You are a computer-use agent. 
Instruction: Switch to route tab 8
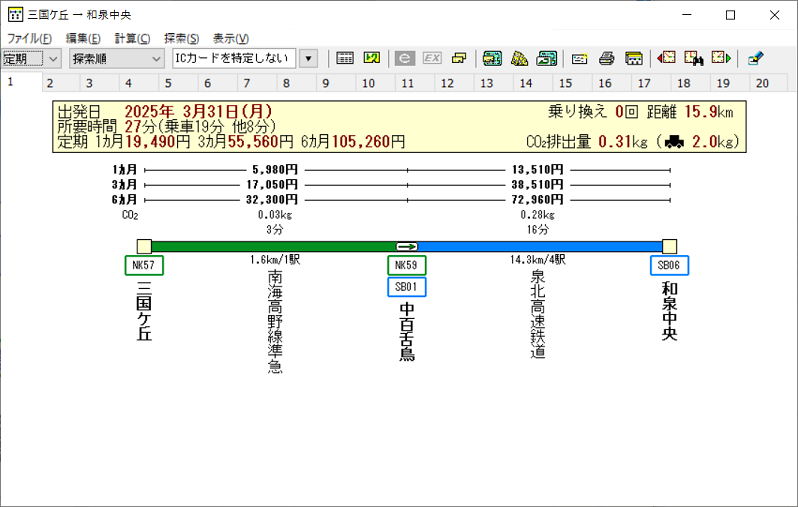click(297, 83)
